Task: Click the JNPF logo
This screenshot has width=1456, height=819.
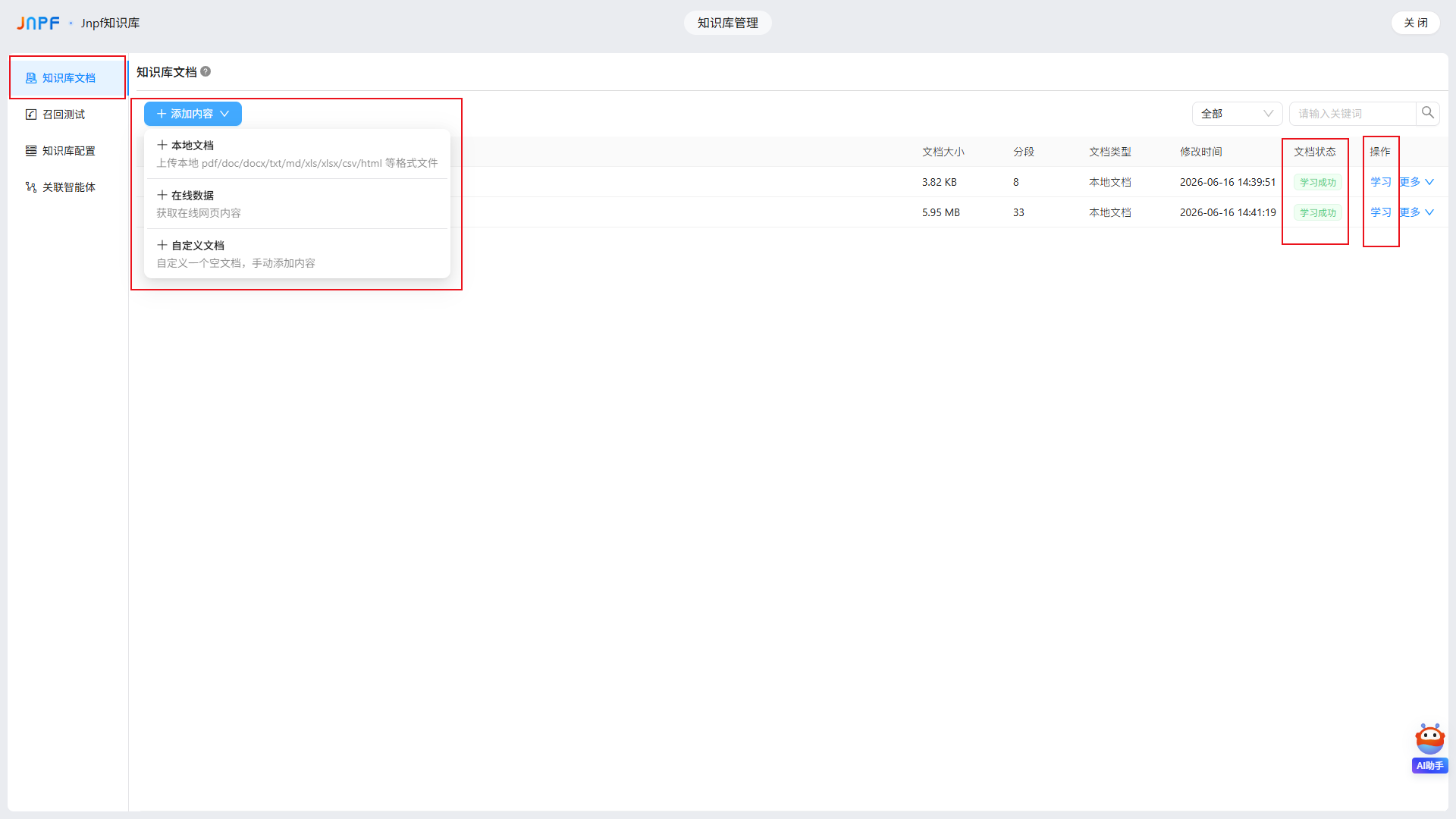Action: [x=38, y=23]
